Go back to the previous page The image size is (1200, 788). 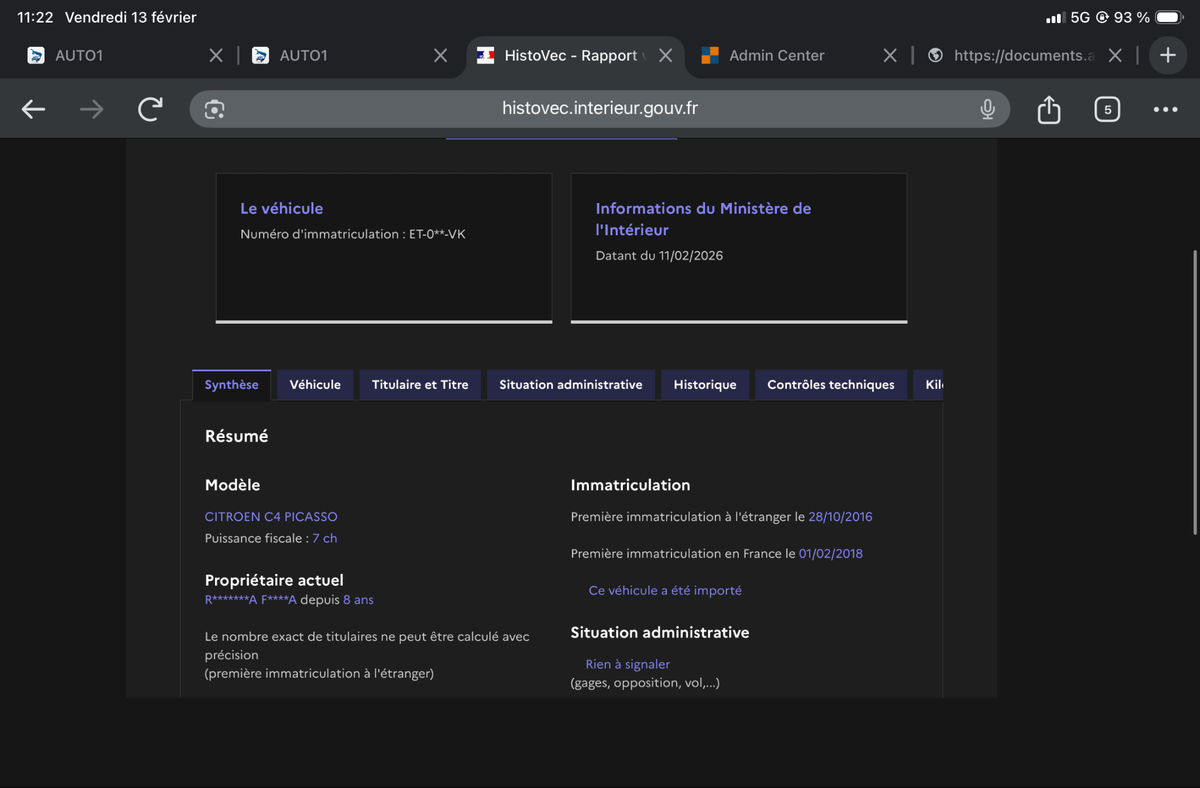coord(33,110)
